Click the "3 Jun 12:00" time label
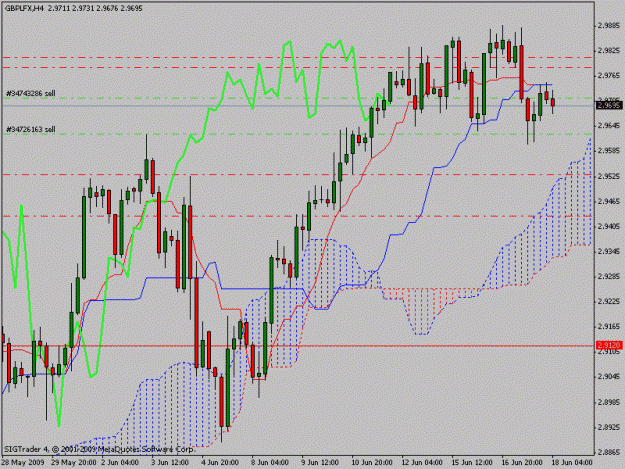The height and width of the screenshot is (469, 625). [170, 463]
